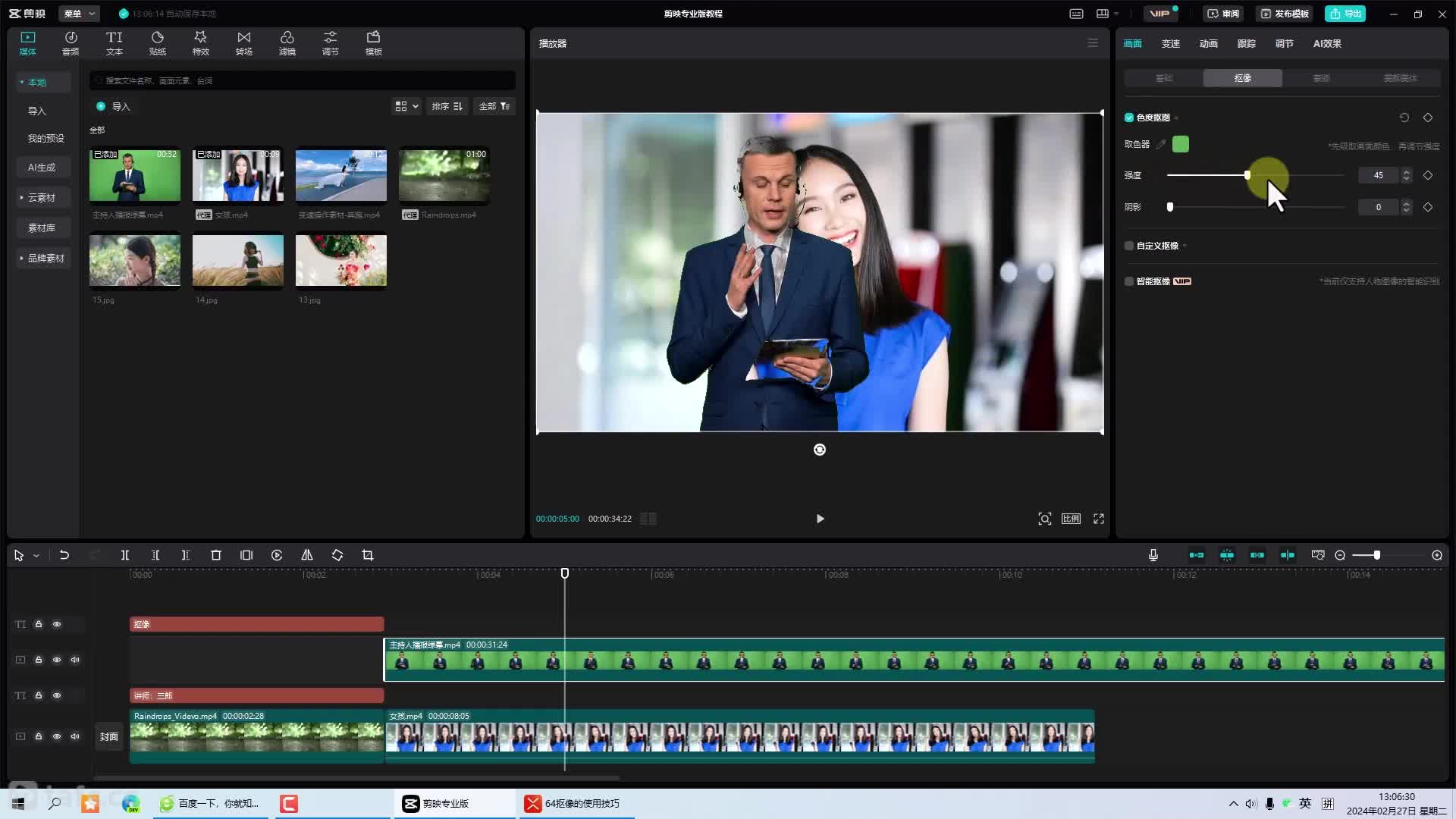Expand the 云素材 cloud material section
Image resolution: width=1456 pixels, height=819 pixels.
42,197
